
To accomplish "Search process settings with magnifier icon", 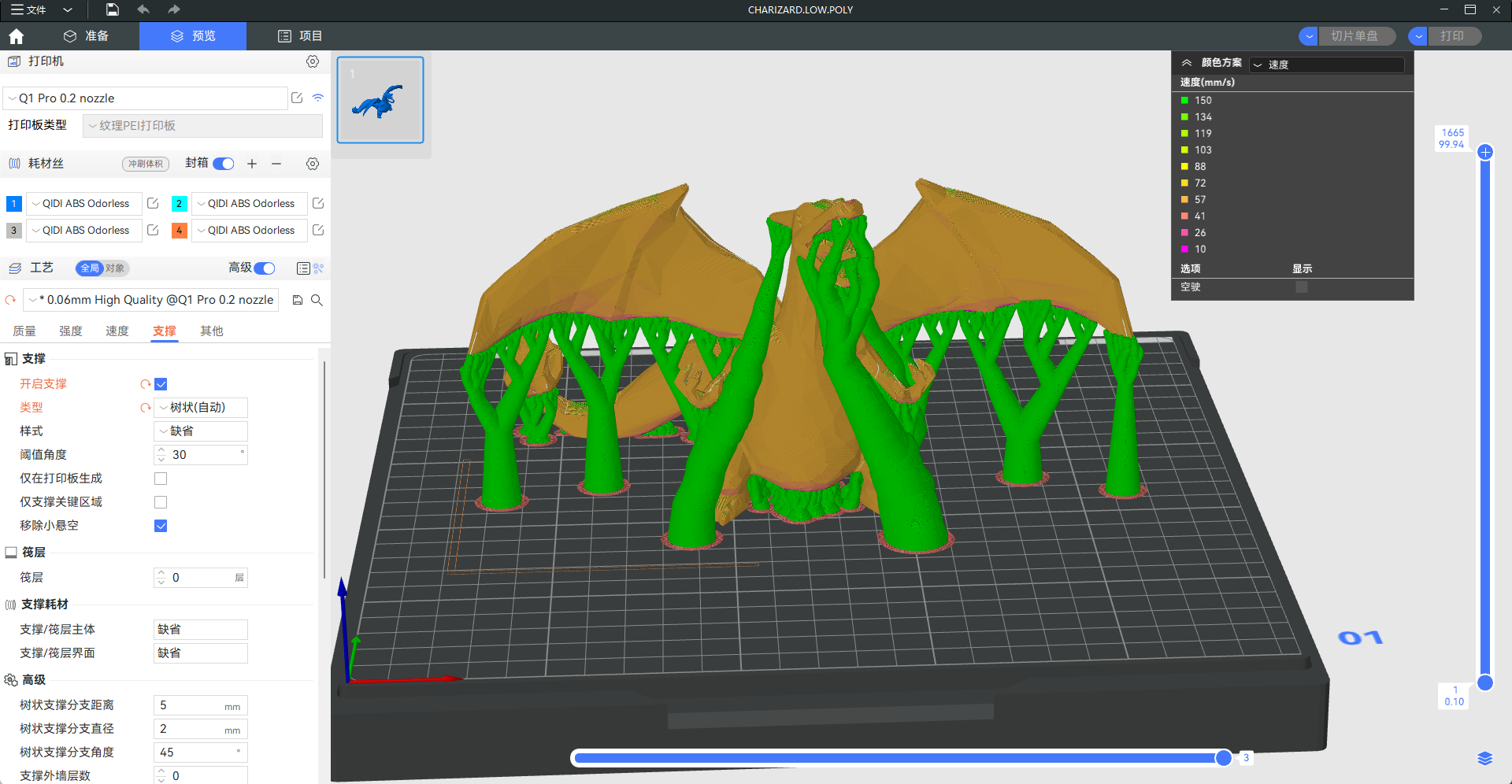I will point(317,300).
